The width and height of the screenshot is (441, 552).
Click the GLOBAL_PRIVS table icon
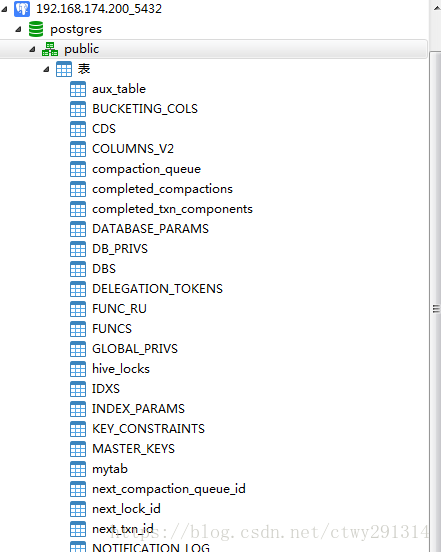tap(78, 349)
